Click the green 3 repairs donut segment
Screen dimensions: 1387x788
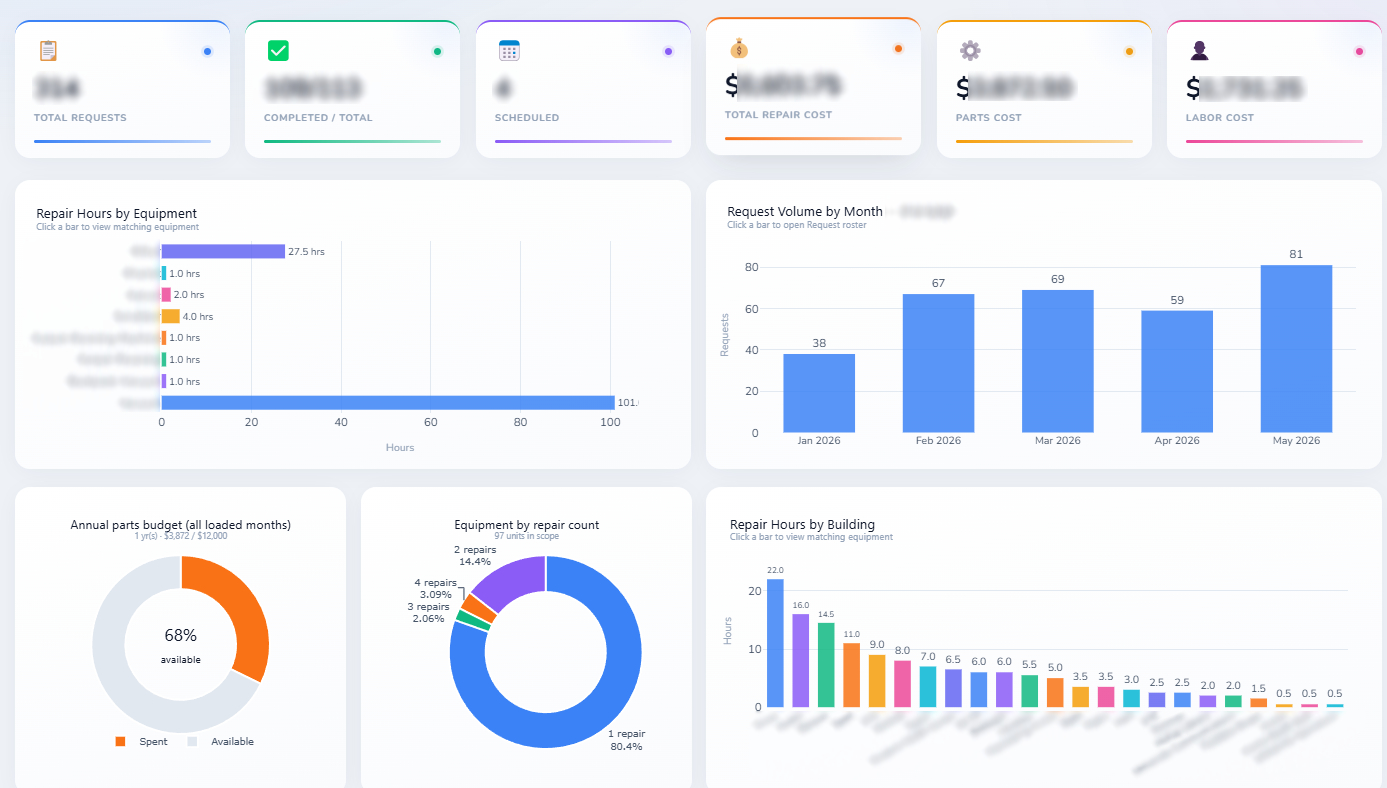point(470,622)
